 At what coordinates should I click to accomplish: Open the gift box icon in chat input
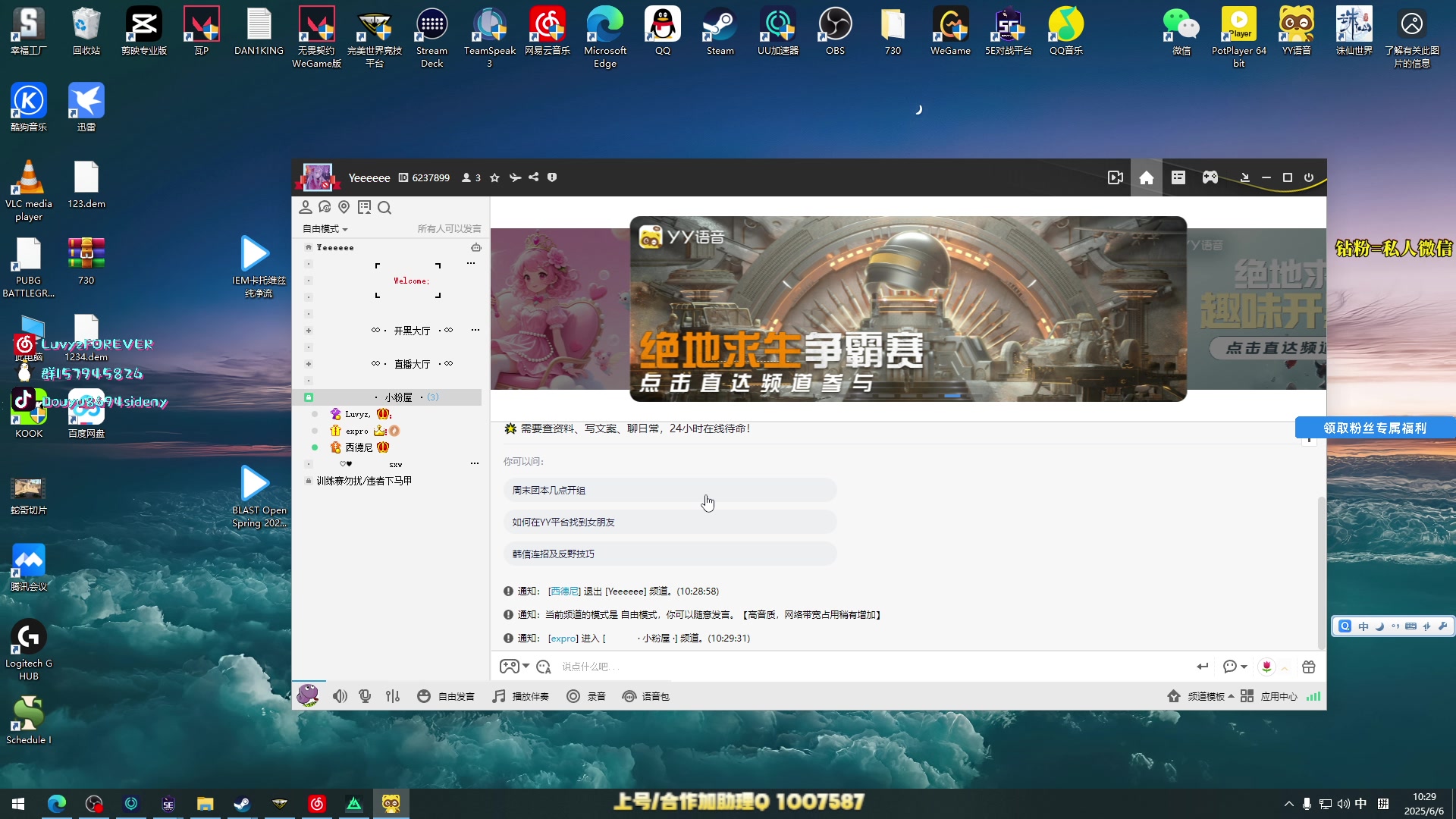coord(1309,667)
